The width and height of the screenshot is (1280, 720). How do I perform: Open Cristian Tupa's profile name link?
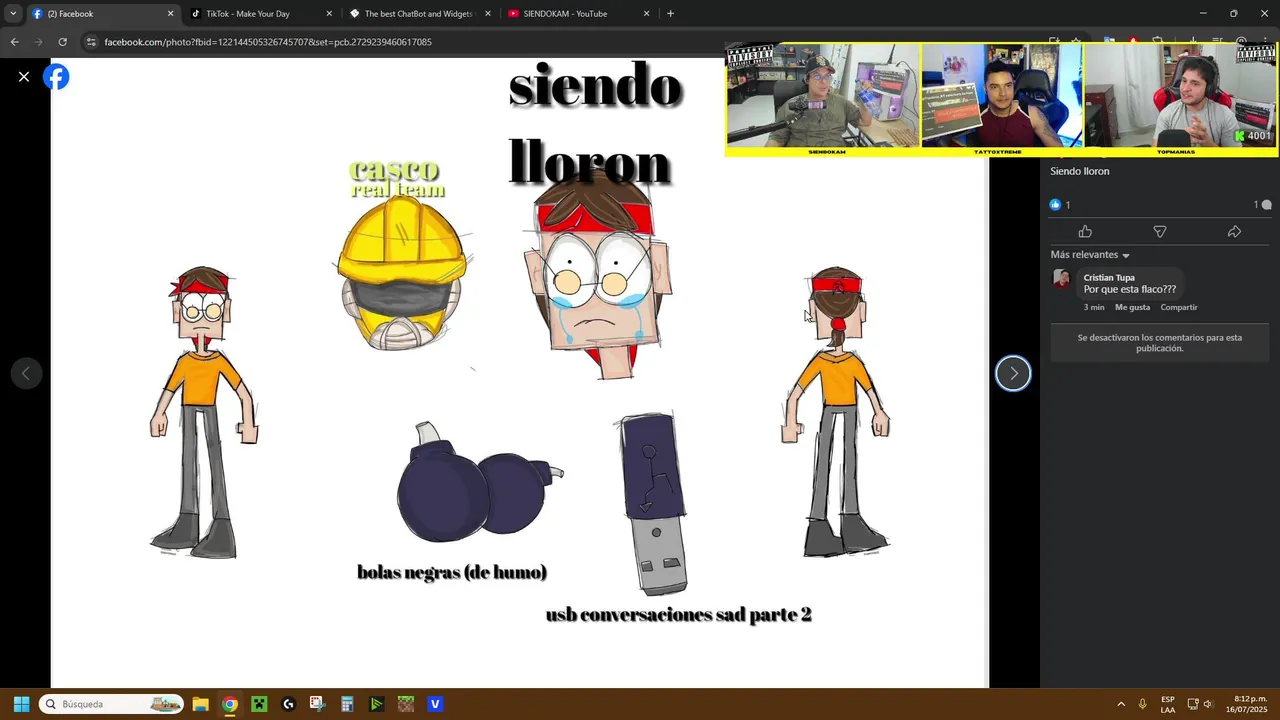pos(1109,278)
